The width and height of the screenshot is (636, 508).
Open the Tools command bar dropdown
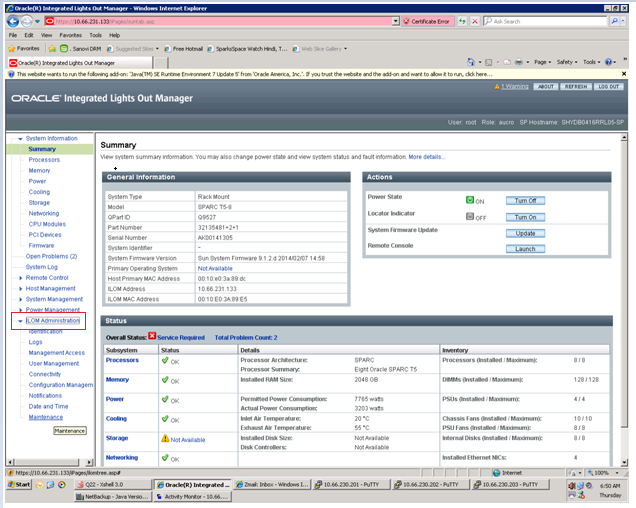(x=591, y=62)
